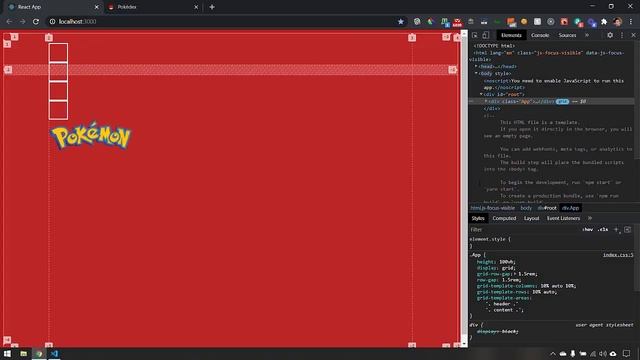Viewport: 640px width, 360px height.
Task: Click the element.style rule
Action: 490,239
